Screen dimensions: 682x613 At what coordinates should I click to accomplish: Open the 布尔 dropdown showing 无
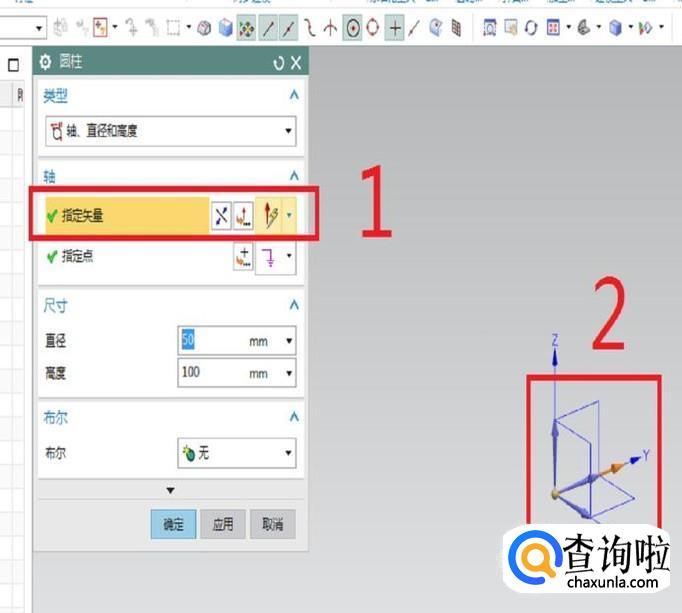click(x=236, y=453)
